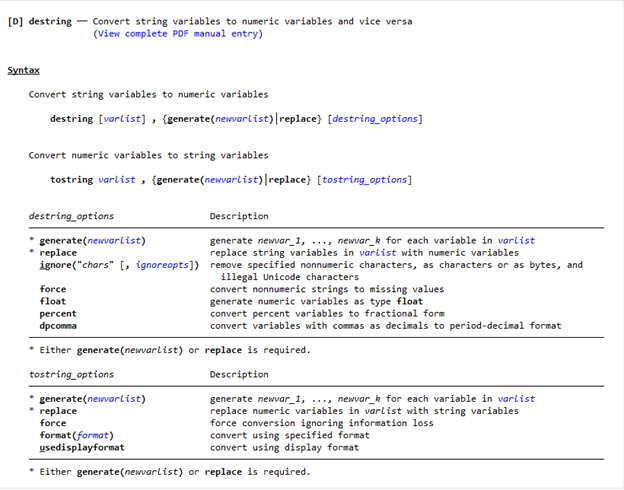624x490 pixels.
Task: Click the bold float type in description
Action: coord(410,302)
